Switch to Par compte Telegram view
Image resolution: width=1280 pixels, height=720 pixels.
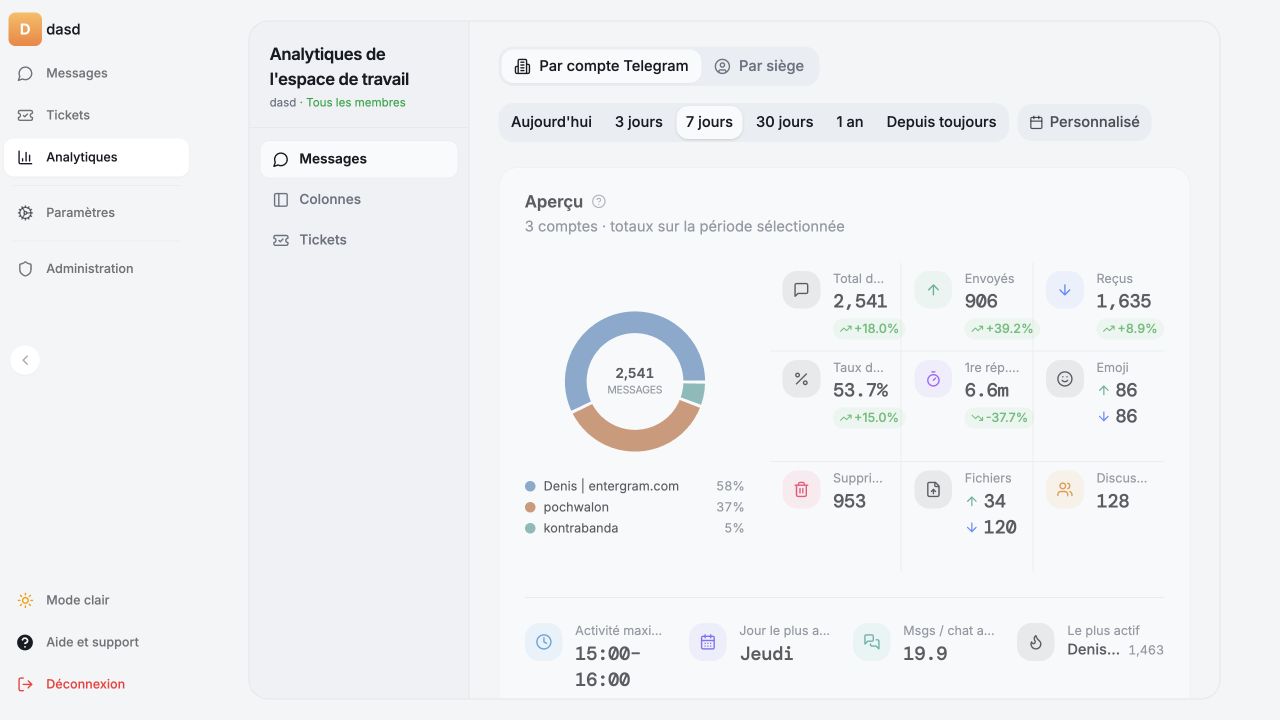coord(601,66)
